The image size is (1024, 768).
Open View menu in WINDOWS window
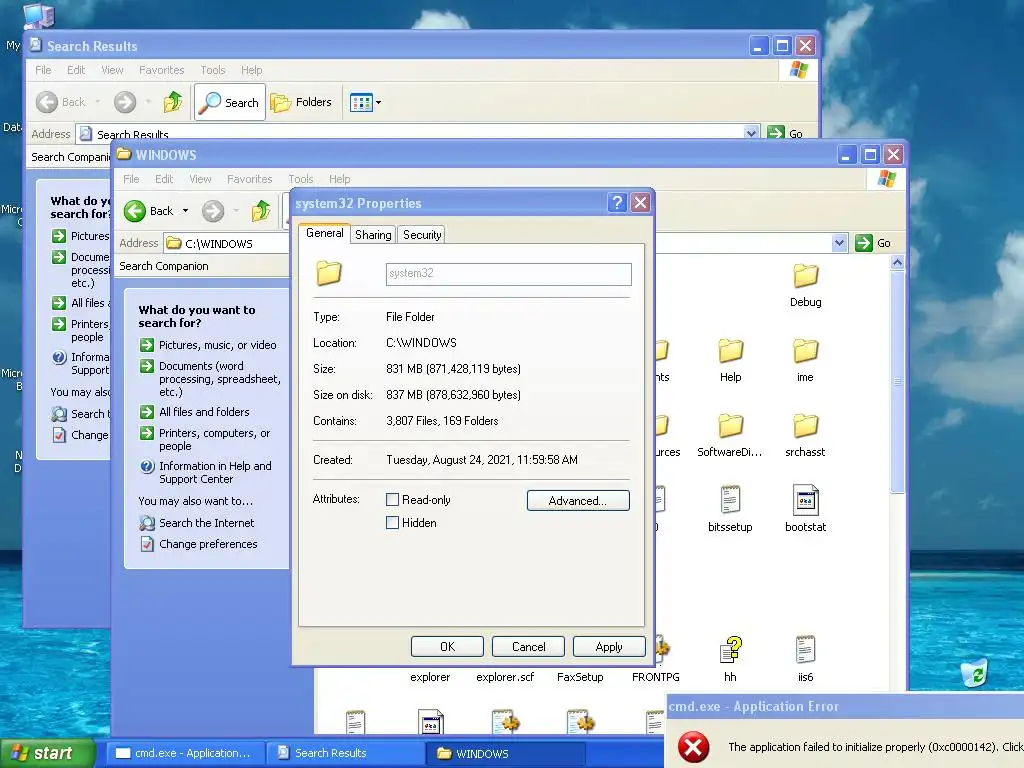pyautogui.click(x=200, y=179)
